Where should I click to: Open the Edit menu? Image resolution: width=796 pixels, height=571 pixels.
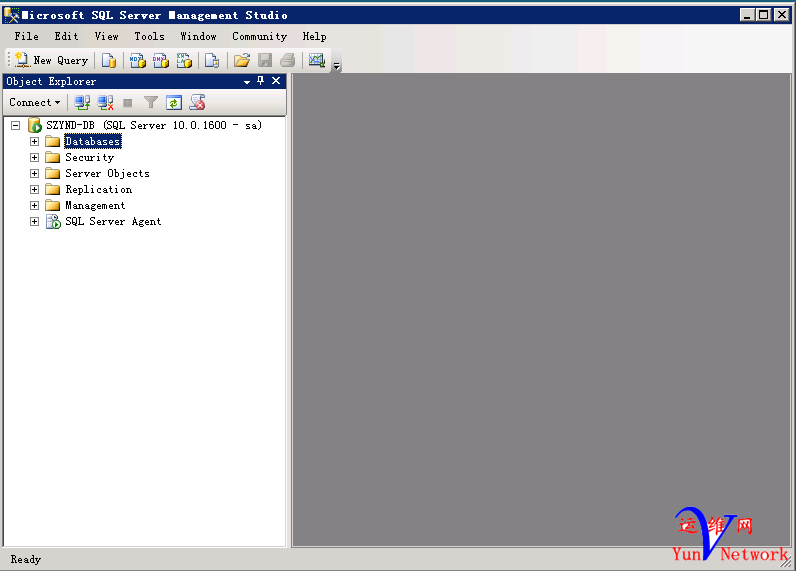[x=67, y=37]
